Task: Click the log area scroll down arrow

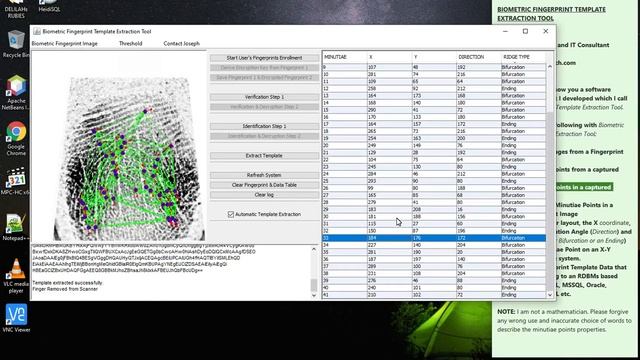Action: pos(314,295)
